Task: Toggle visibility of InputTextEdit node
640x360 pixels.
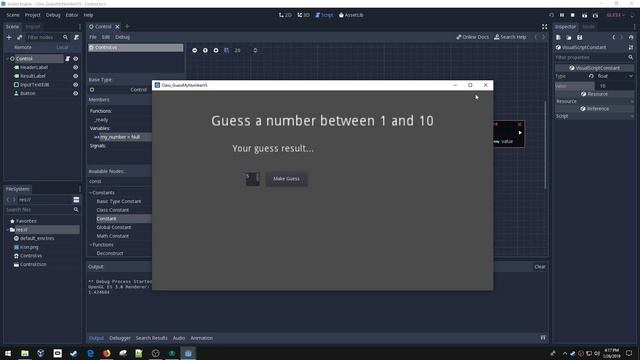Action: click(x=76, y=84)
